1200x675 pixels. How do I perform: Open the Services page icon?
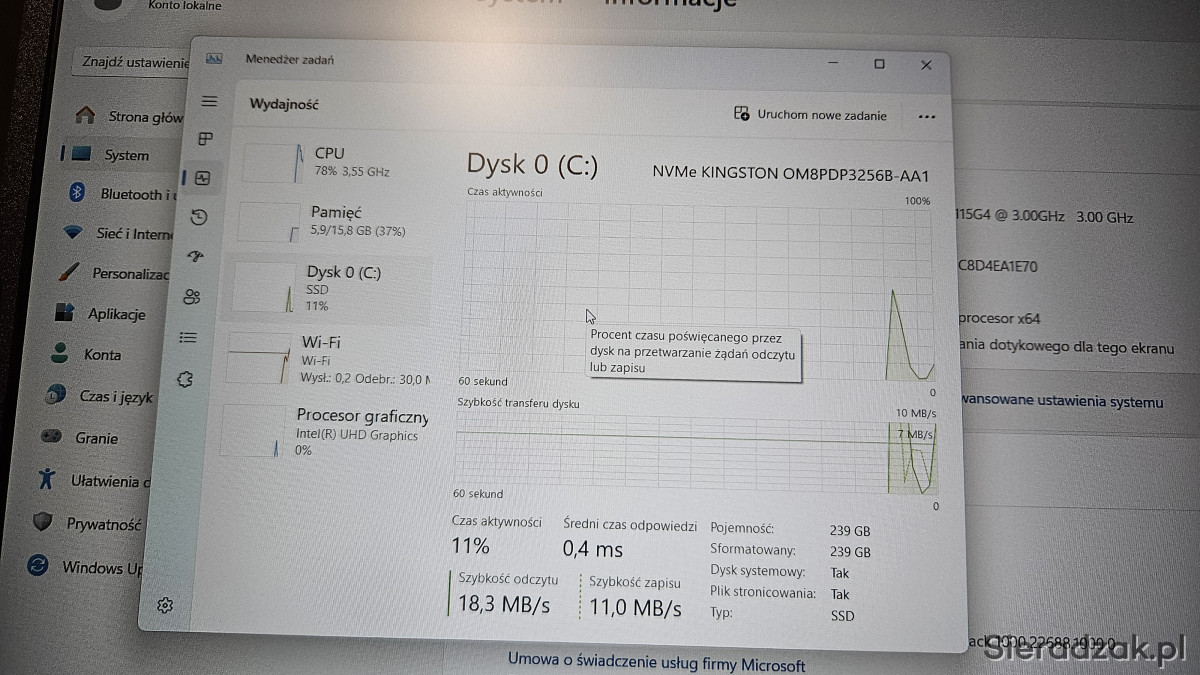click(x=184, y=380)
